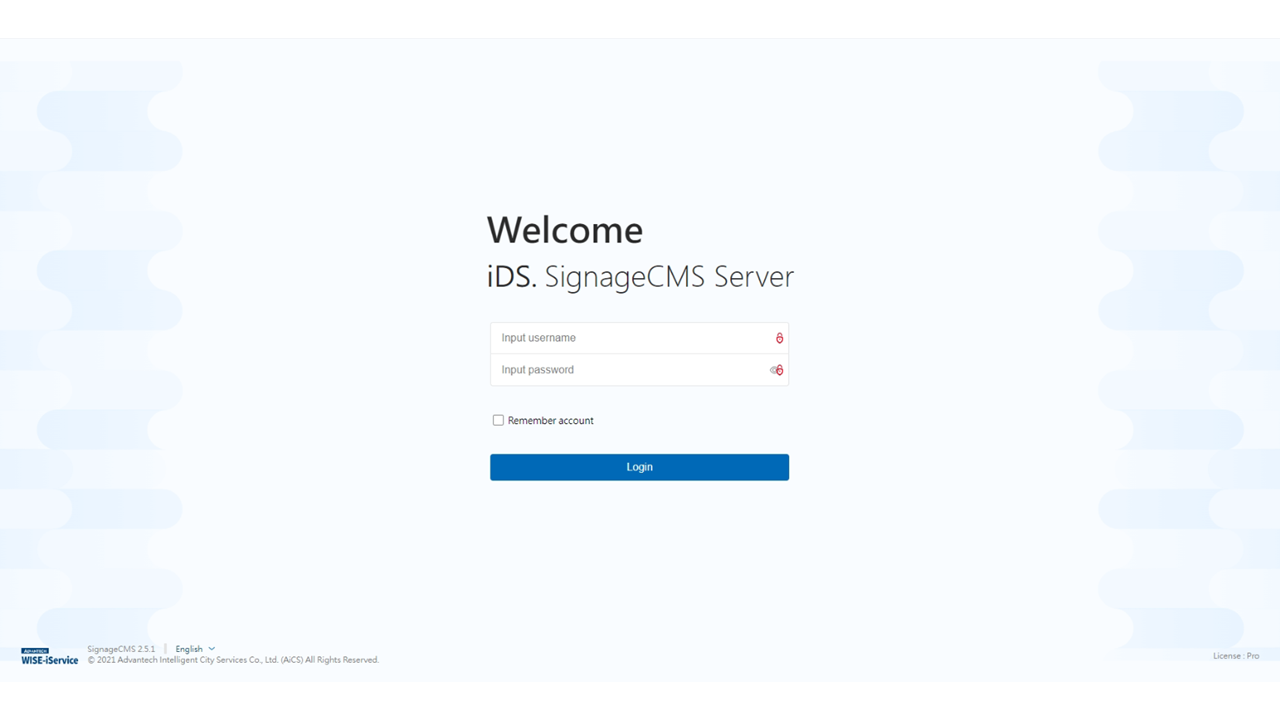
Task: Click the License : Pro label
Action: tap(1236, 656)
